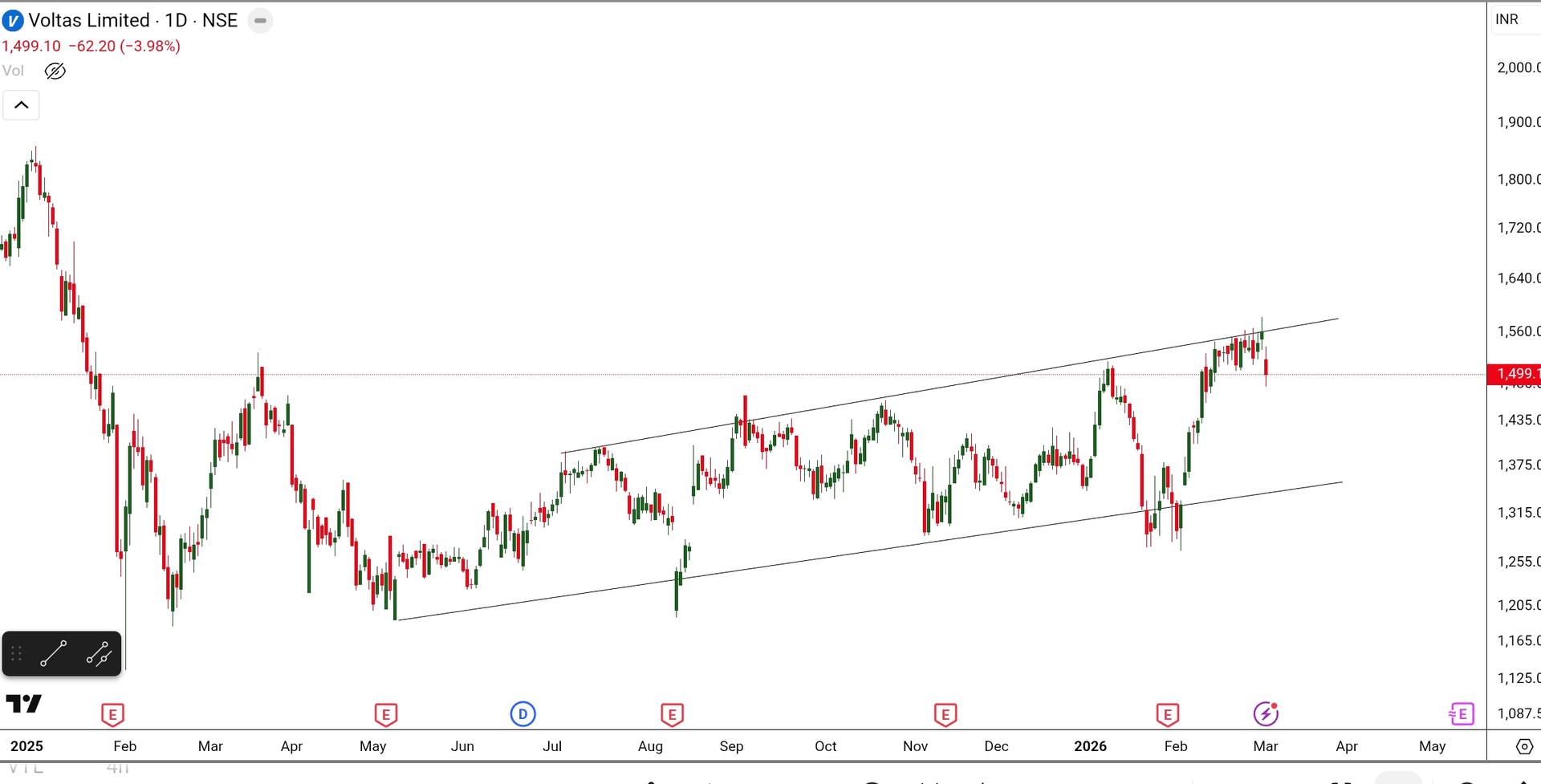Open red E earnings marker nearest Jun label
Viewport: 1541px width, 784px height.
pos(386,714)
